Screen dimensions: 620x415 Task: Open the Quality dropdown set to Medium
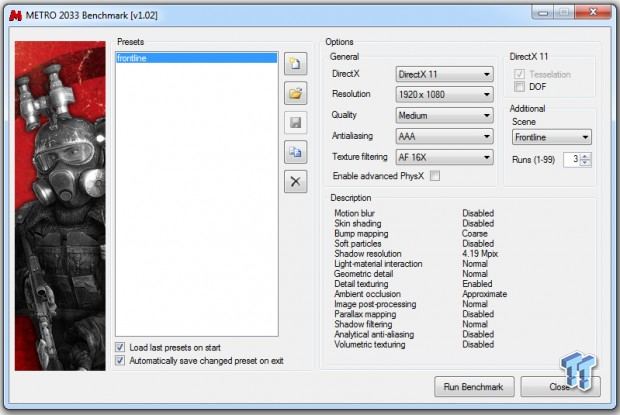444,115
